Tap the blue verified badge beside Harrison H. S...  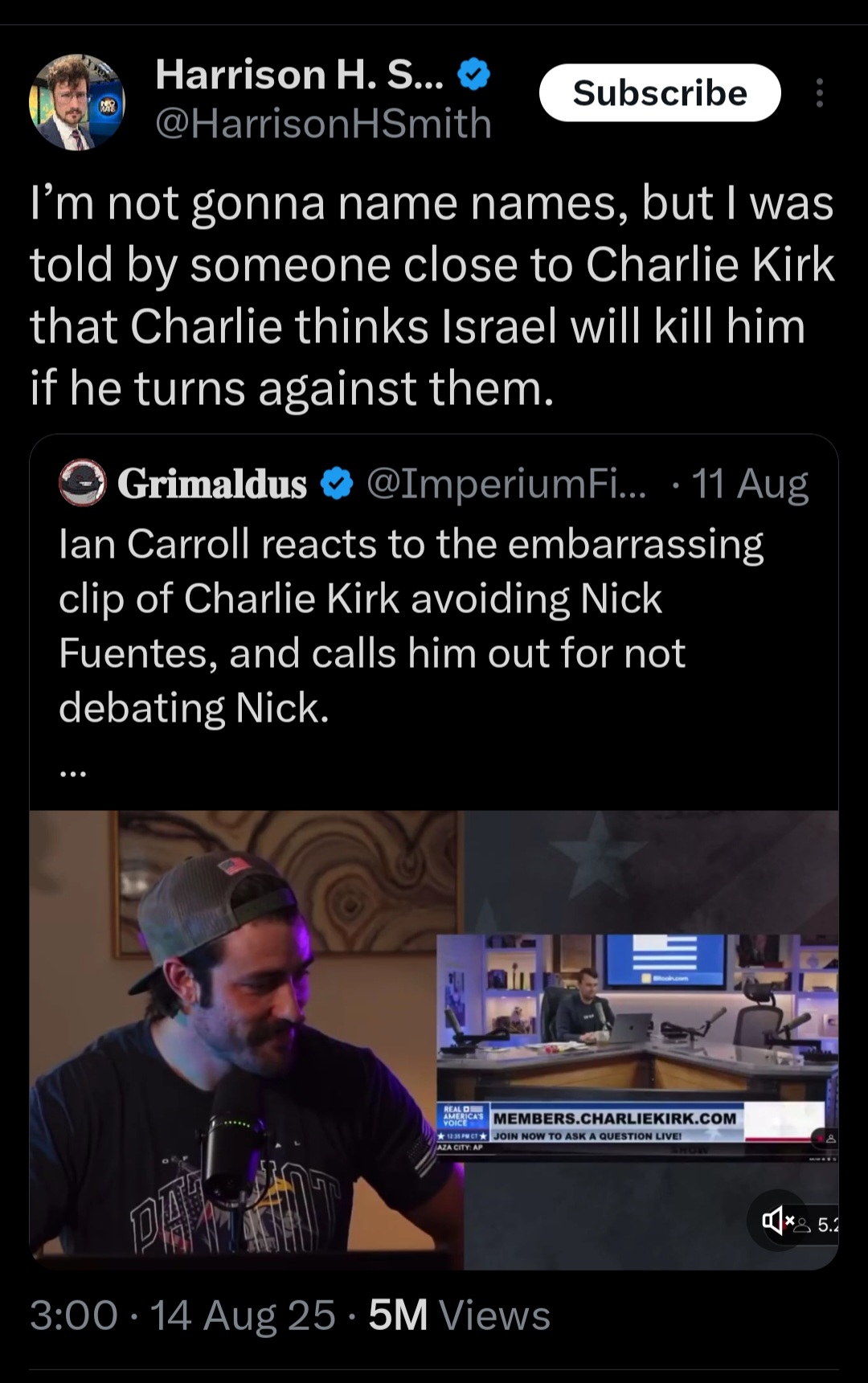[473, 75]
